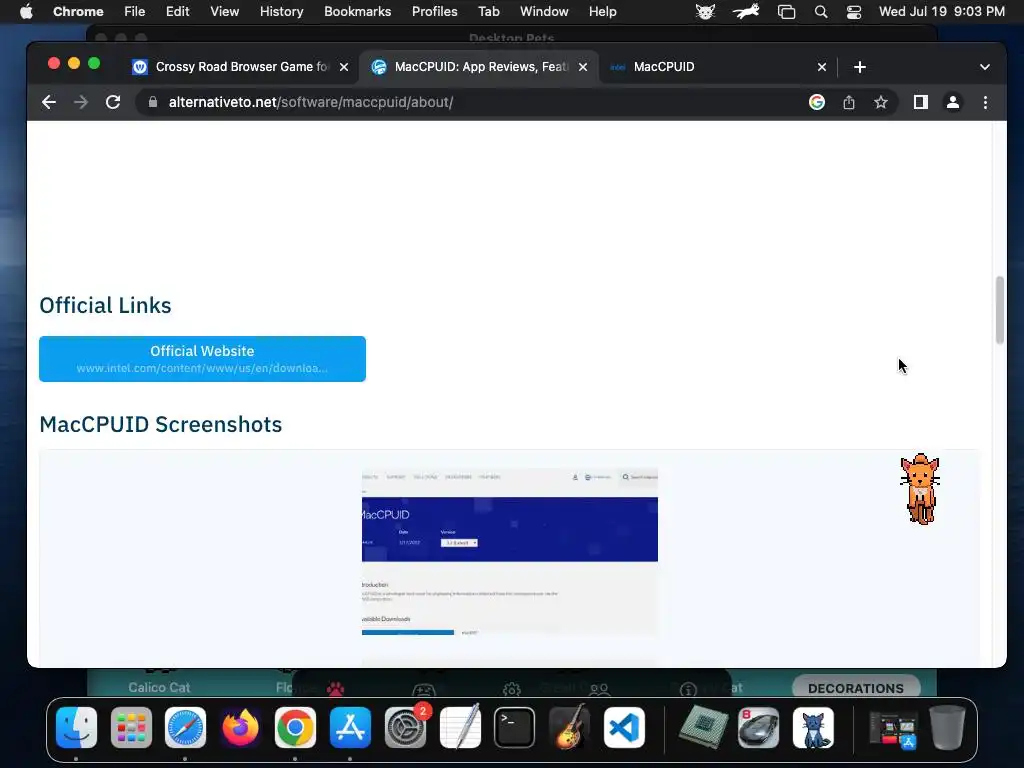Image resolution: width=1024 pixels, height=768 pixels.
Task: Click the running cat menu bar icon
Action: click(x=746, y=12)
